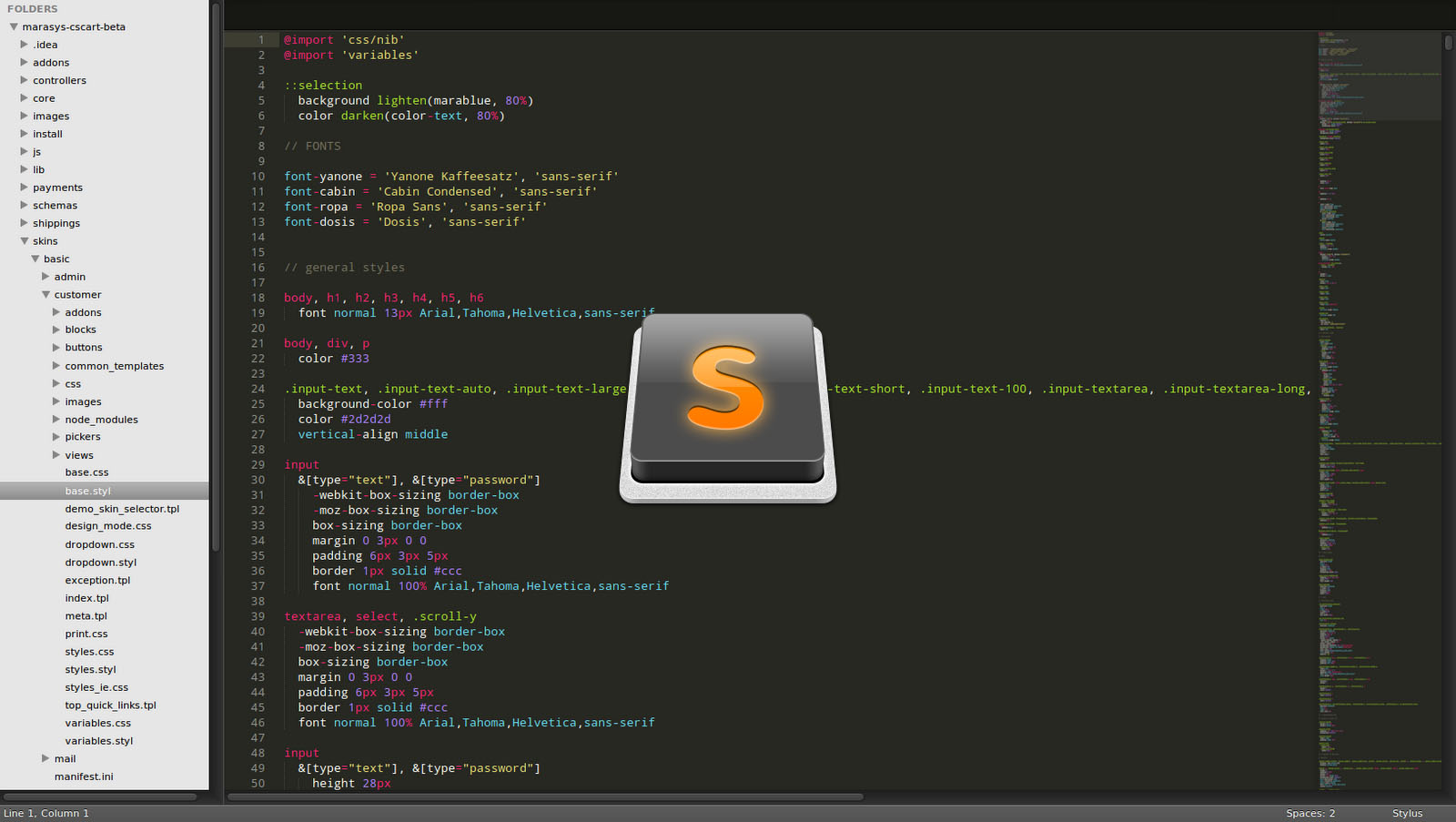Open index.tpl file

click(x=86, y=598)
